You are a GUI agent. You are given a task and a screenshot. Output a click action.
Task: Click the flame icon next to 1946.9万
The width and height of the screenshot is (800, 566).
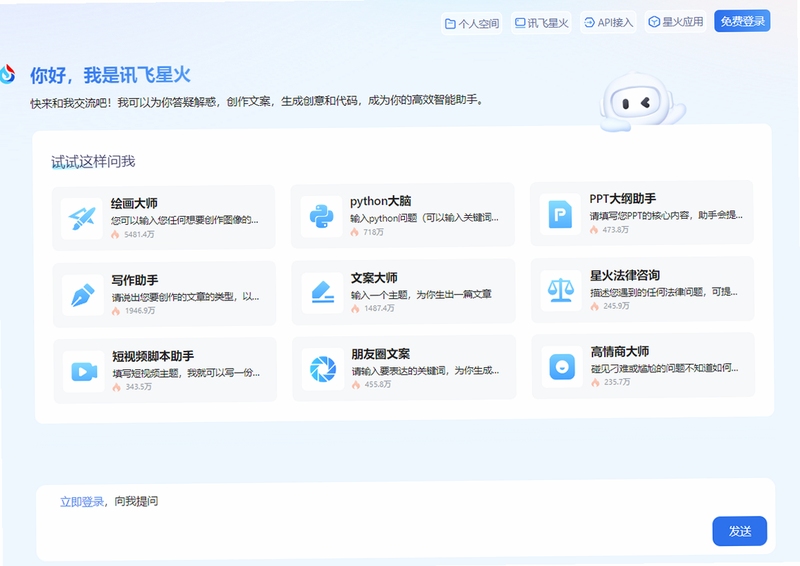116,311
